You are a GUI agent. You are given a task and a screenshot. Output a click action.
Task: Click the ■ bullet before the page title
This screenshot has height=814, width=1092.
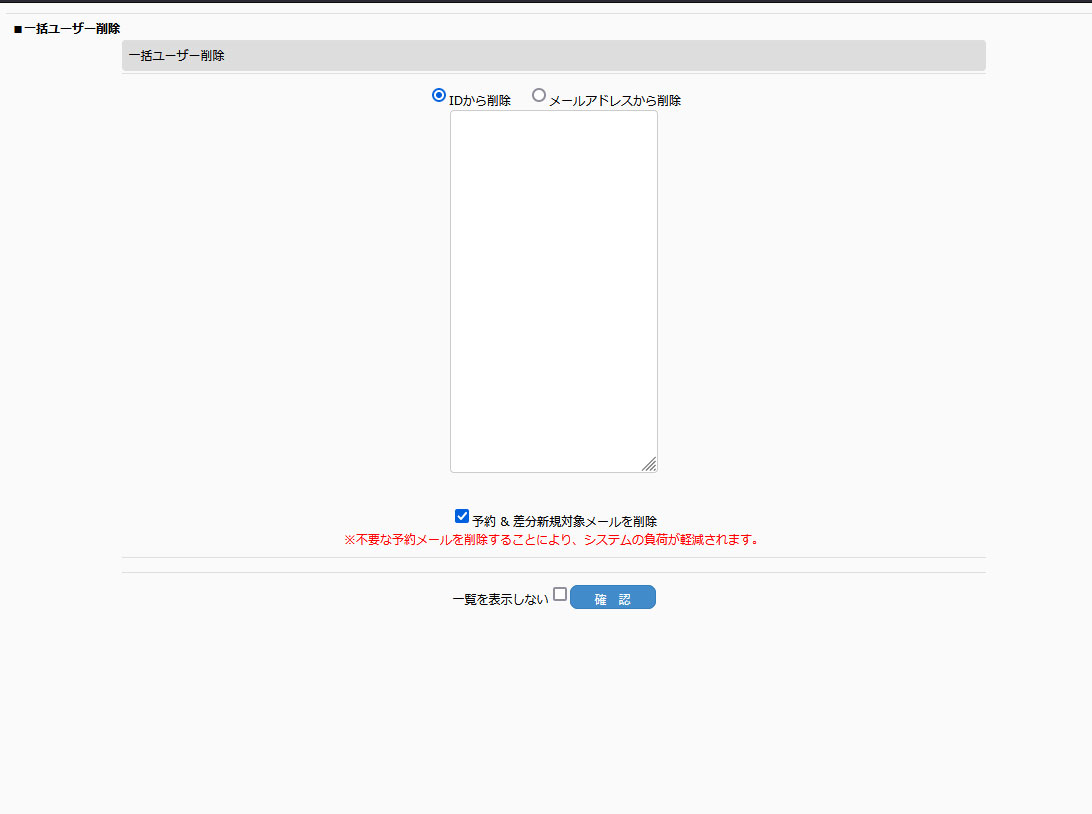click(18, 29)
